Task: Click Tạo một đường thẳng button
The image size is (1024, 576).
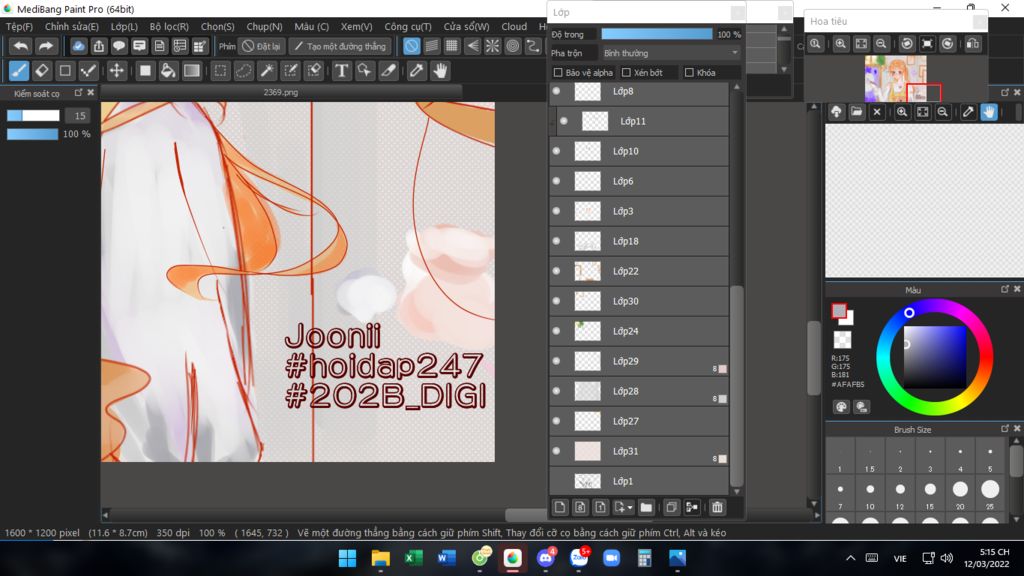Action: 340,46
